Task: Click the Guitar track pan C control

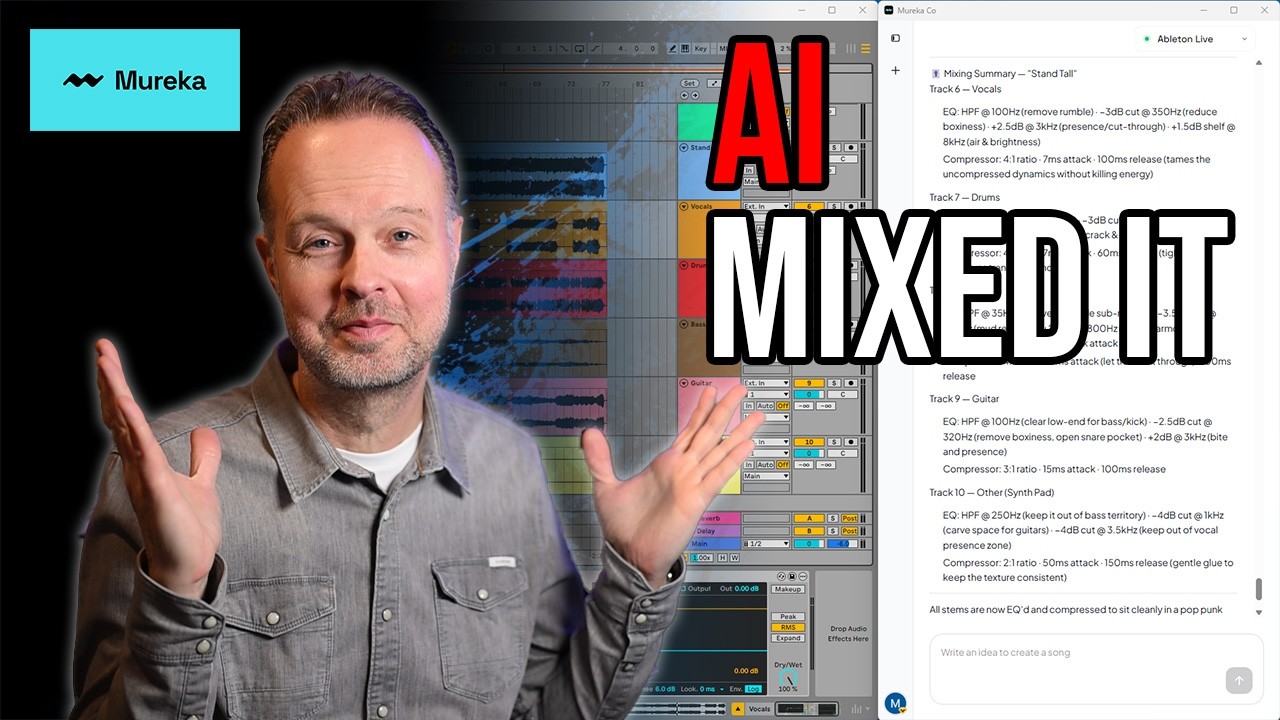Action: [x=842, y=394]
